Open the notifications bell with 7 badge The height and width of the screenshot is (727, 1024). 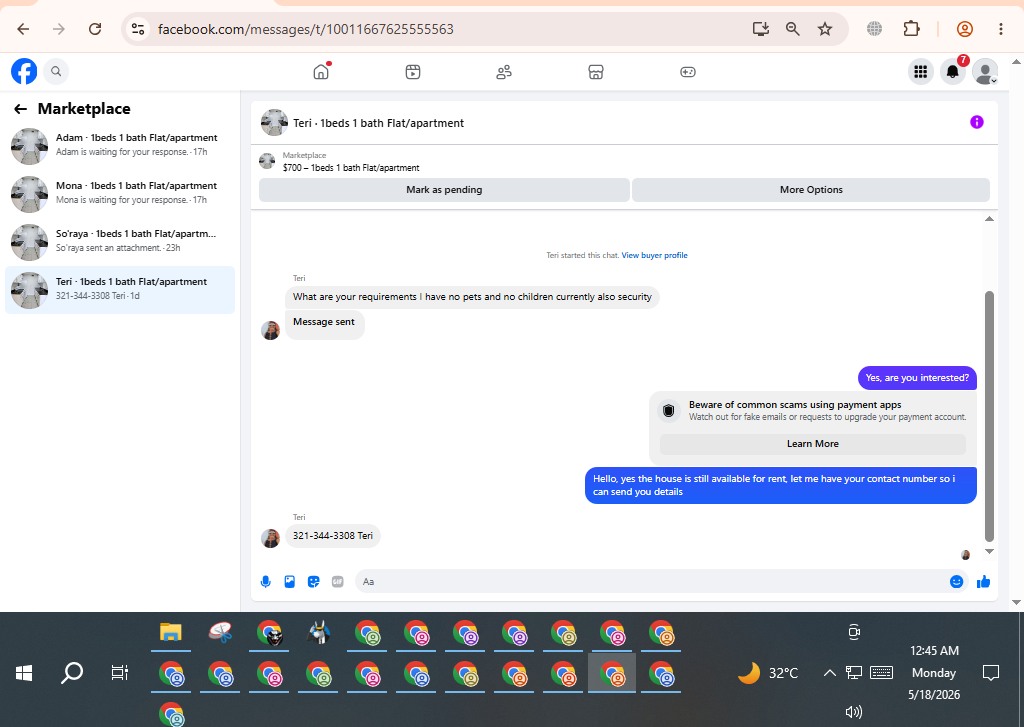(953, 71)
